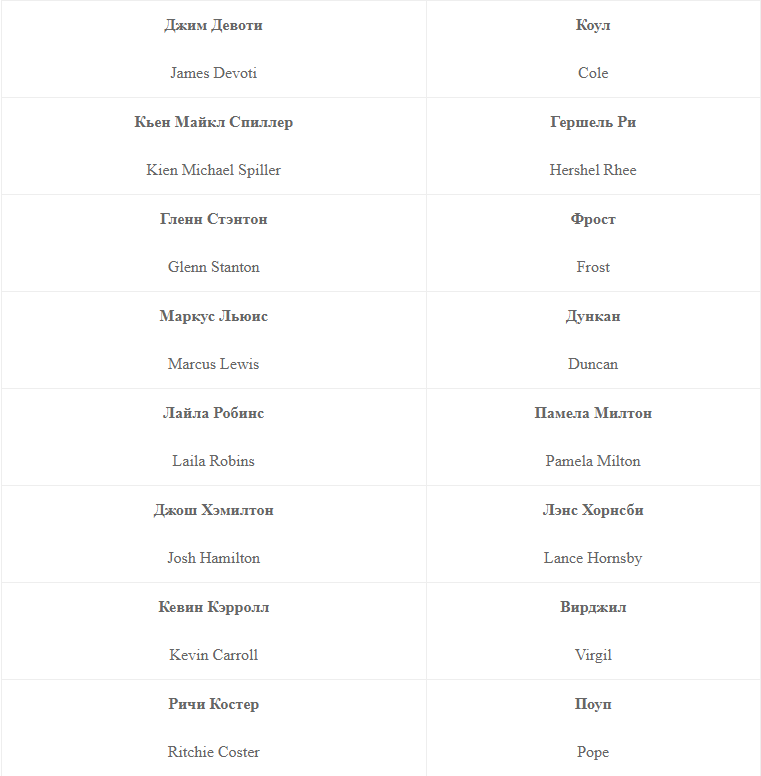761x776 pixels.
Task: Click the name Ричи Костер
Action: click(x=213, y=704)
